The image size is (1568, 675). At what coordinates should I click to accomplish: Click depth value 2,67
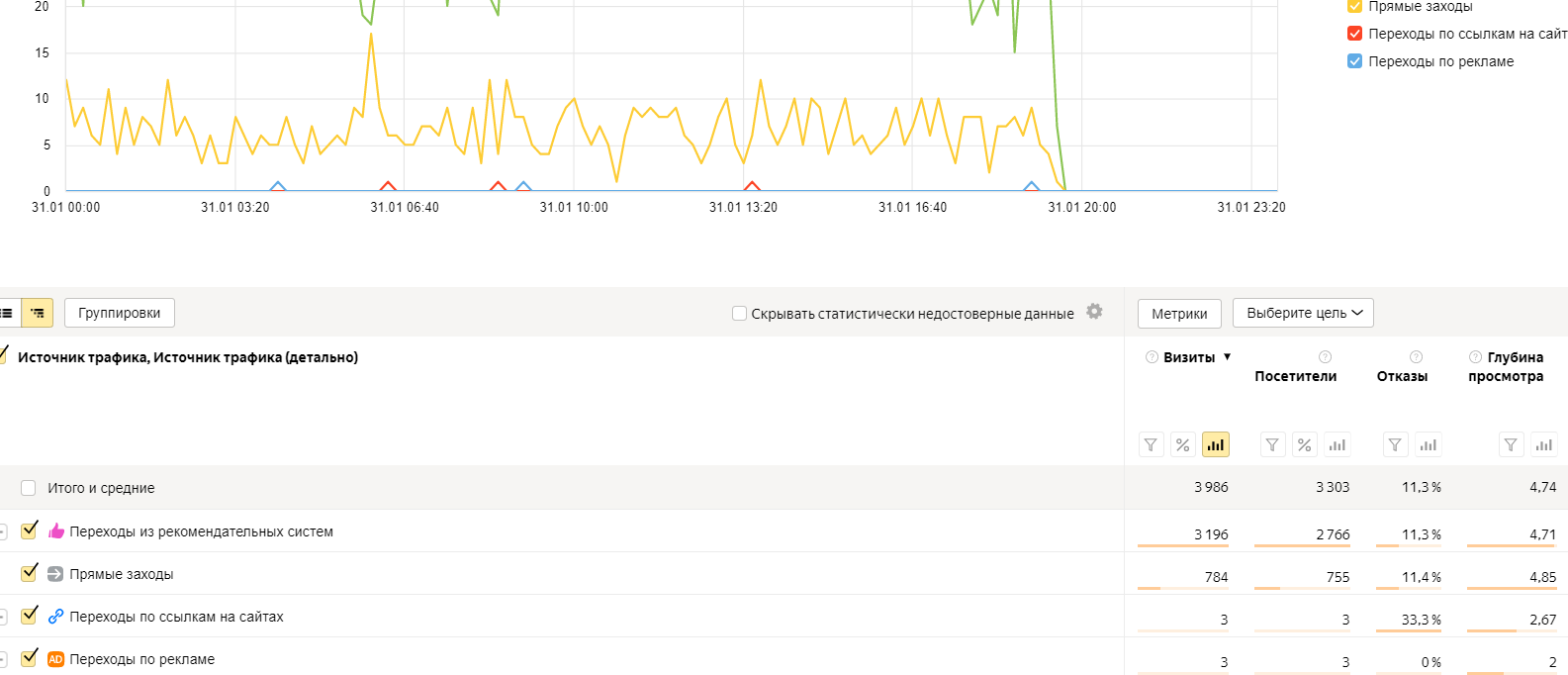point(1542,620)
